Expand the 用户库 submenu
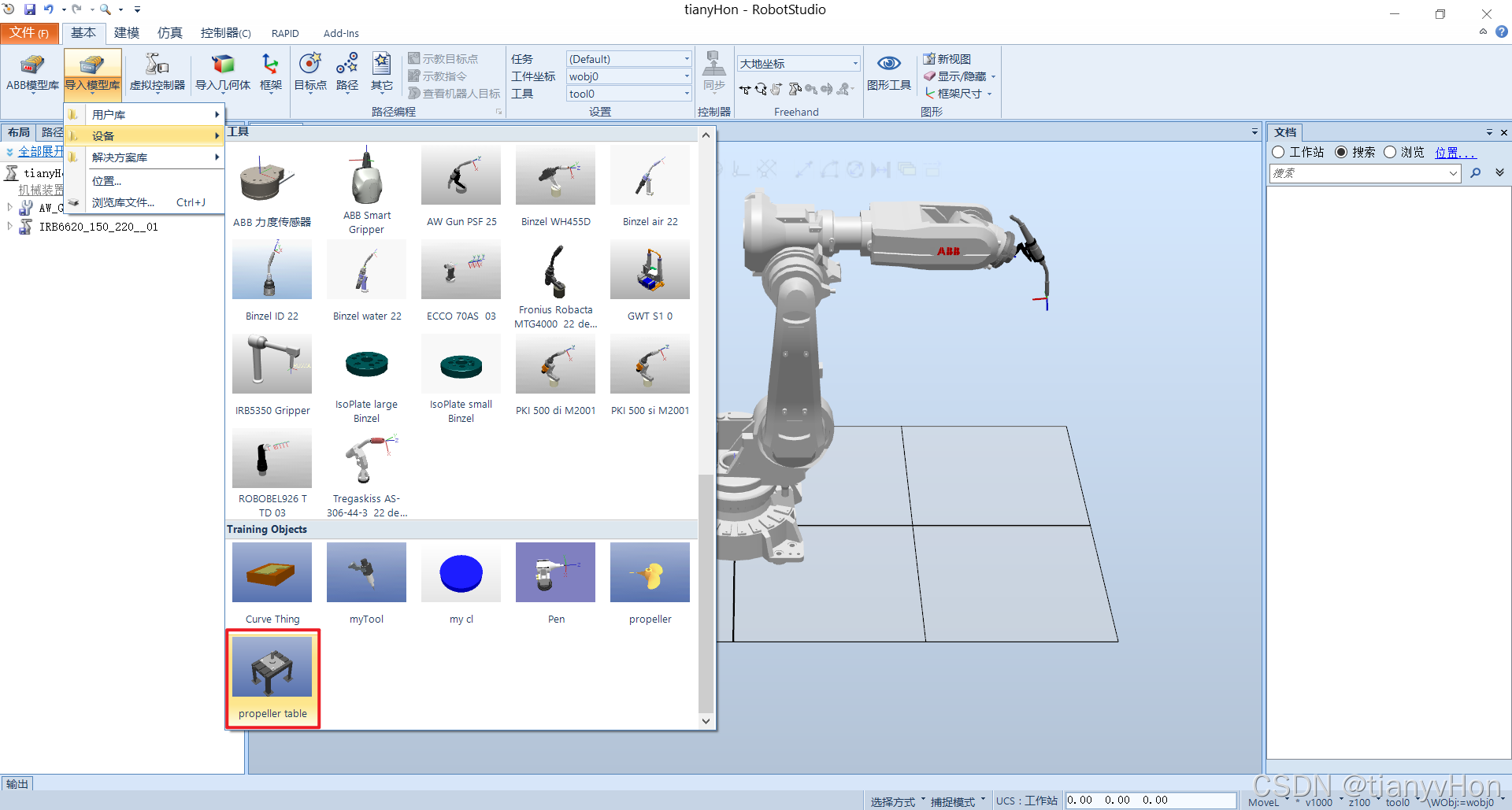The width and height of the screenshot is (1512, 810). (144, 114)
